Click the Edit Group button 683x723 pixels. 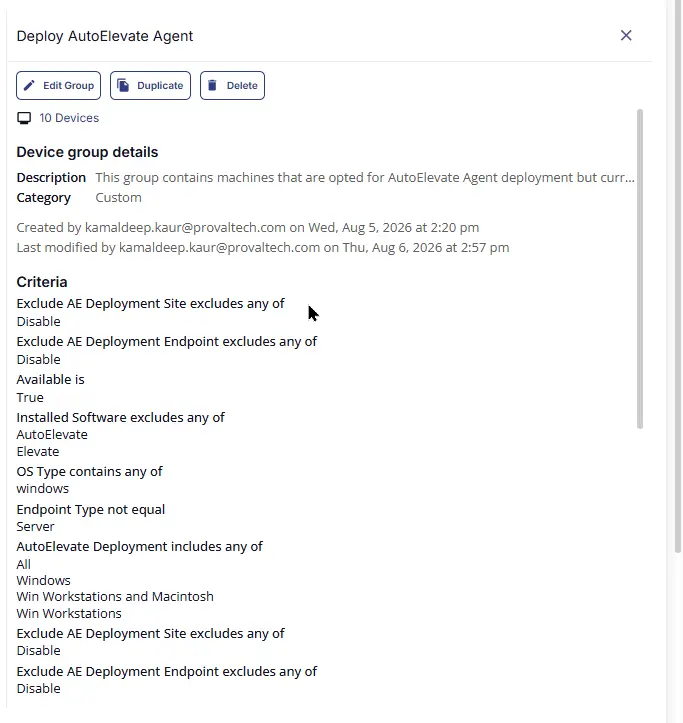tap(59, 85)
